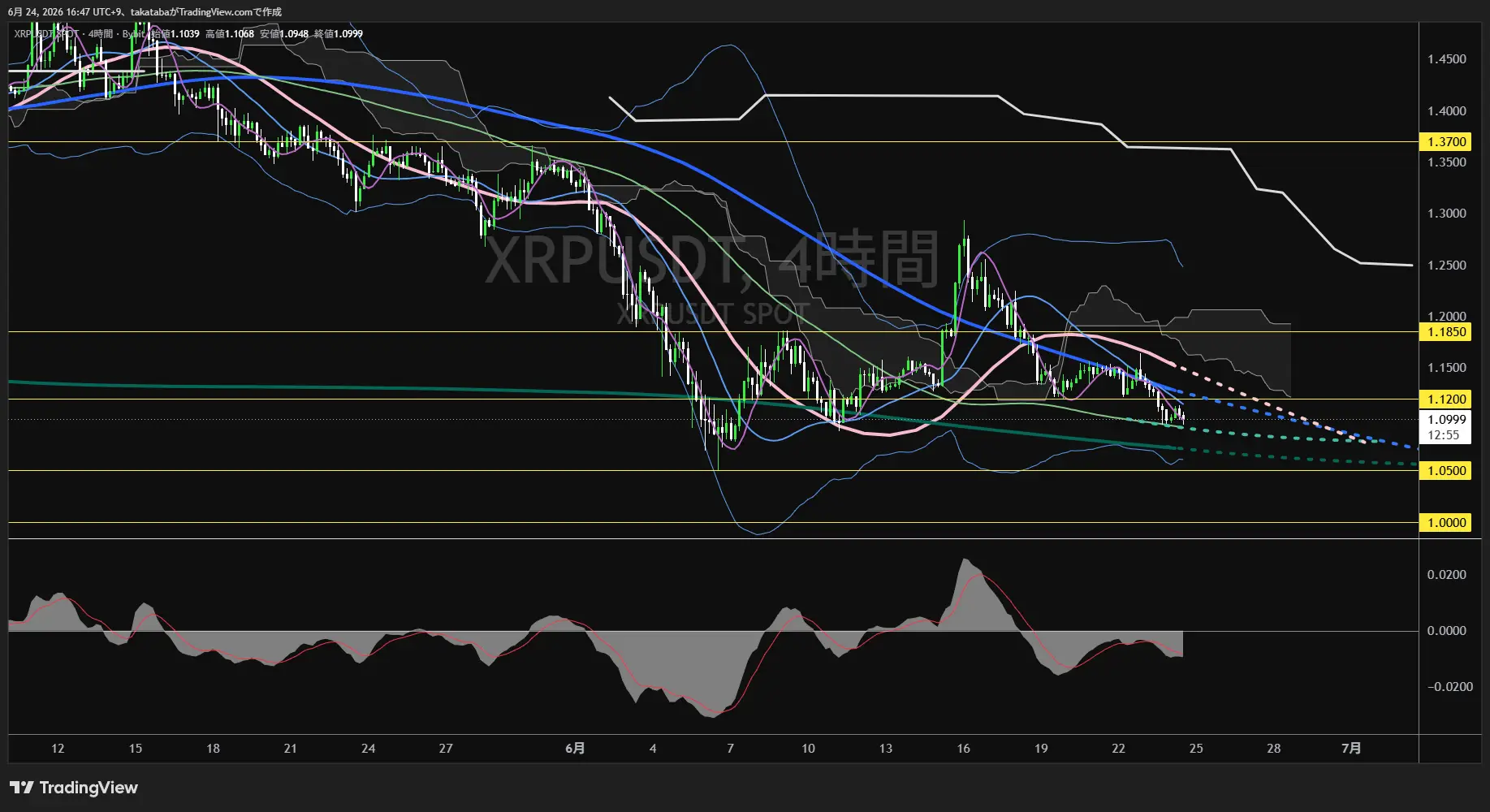Screen dimensions: 1490x812
Task: Click date 16 on the time axis
Action: (963, 749)
